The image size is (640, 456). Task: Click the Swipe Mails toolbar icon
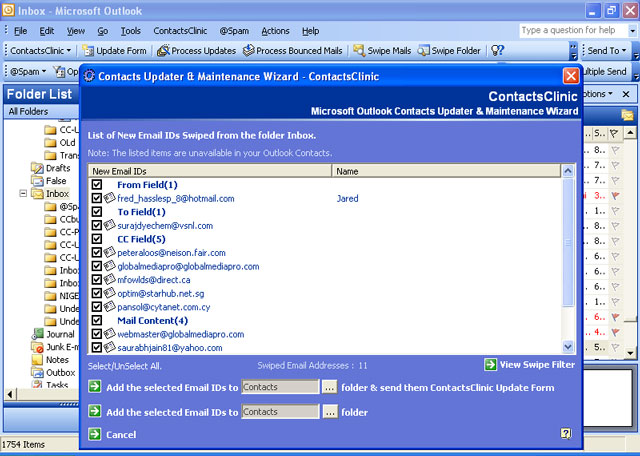(x=359, y=50)
